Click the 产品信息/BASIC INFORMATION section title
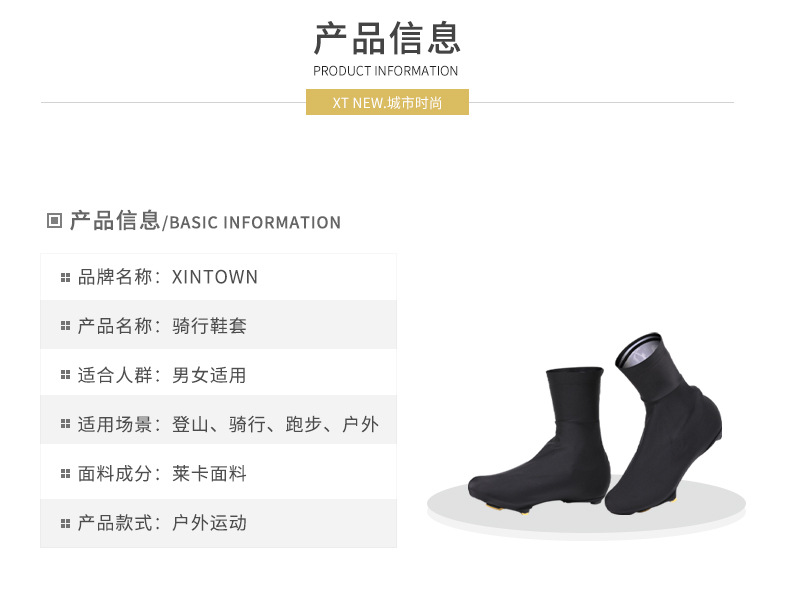 click(x=205, y=221)
